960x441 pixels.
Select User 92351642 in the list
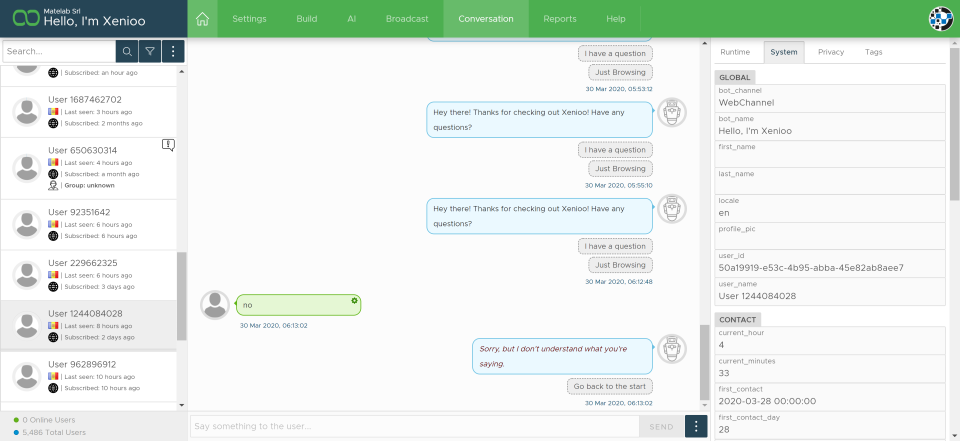pos(89,224)
